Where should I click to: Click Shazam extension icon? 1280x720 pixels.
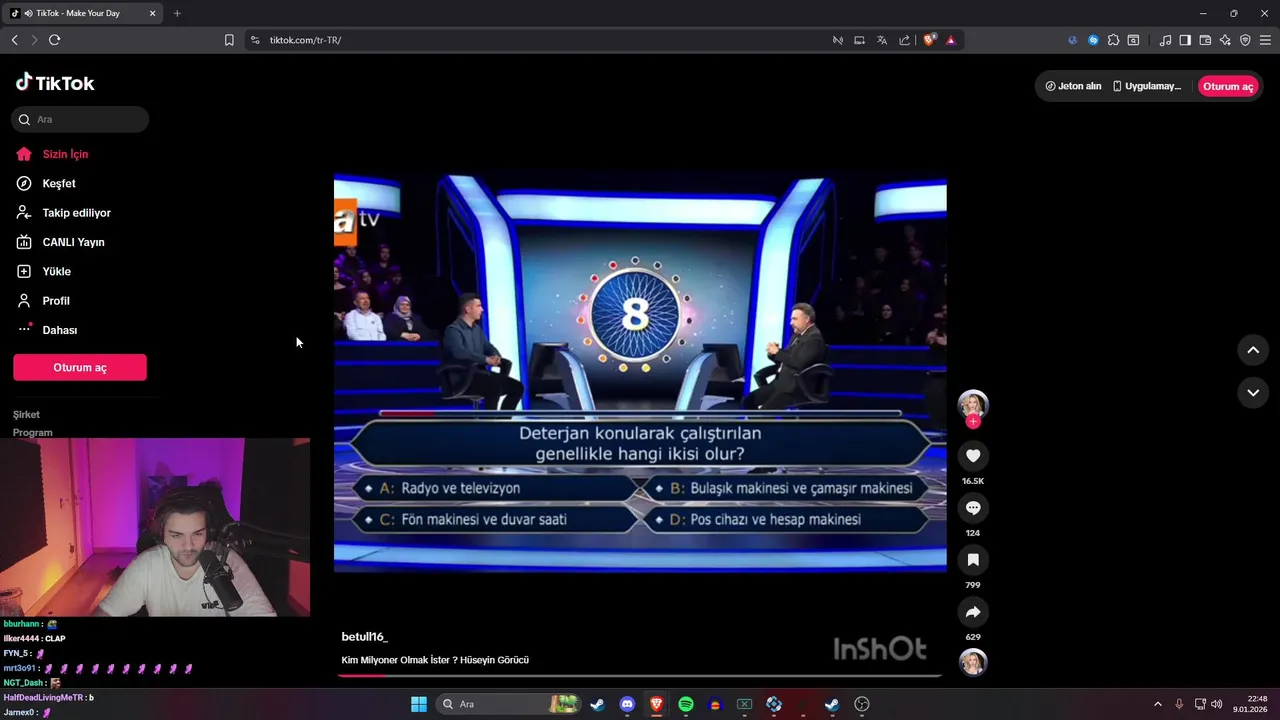(1093, 40)
